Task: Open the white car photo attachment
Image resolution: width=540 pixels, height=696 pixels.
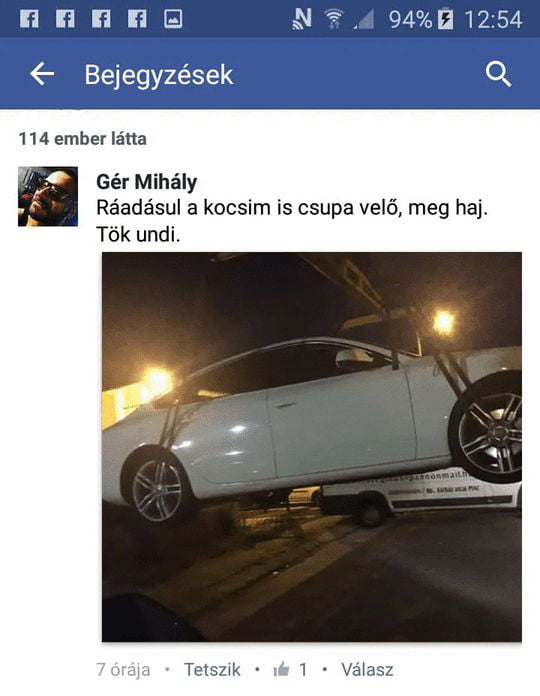Action: [x=312, y=447]
